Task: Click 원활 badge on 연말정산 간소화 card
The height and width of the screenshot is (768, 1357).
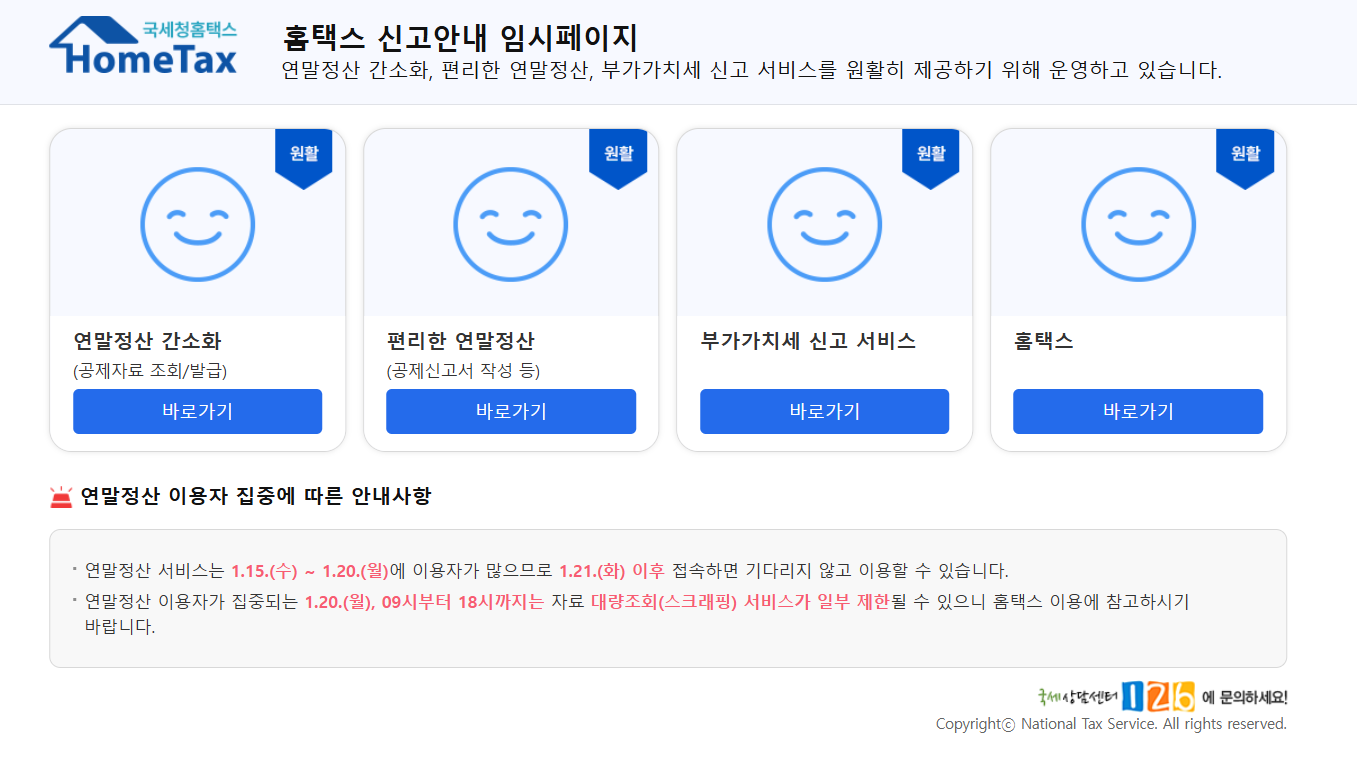Action: click(x=304, y=158)
